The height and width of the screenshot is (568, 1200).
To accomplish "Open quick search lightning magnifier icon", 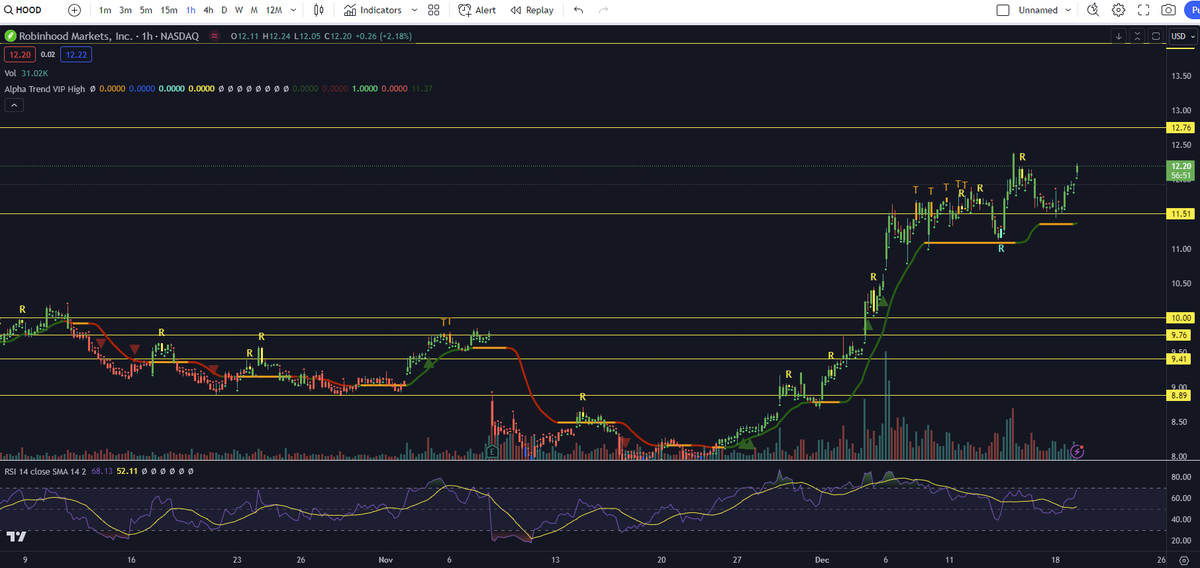I will point(1093,10).
